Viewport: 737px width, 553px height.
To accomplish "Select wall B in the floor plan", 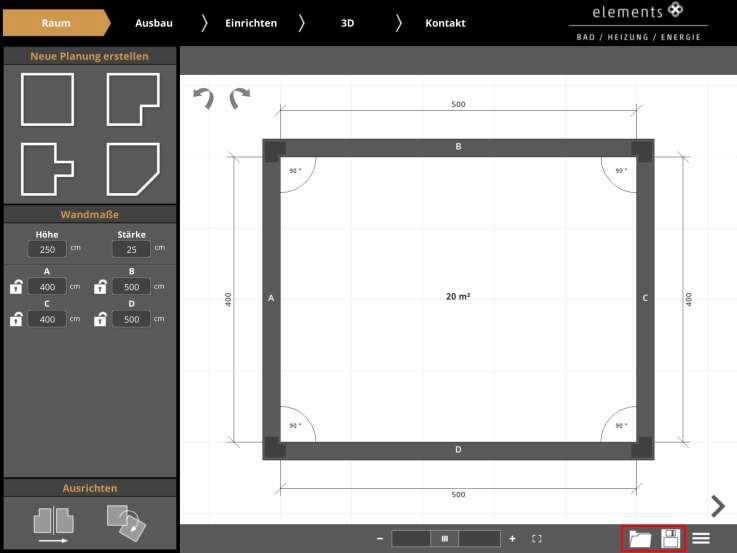I will pyautogui.click(x=458, y=148).
